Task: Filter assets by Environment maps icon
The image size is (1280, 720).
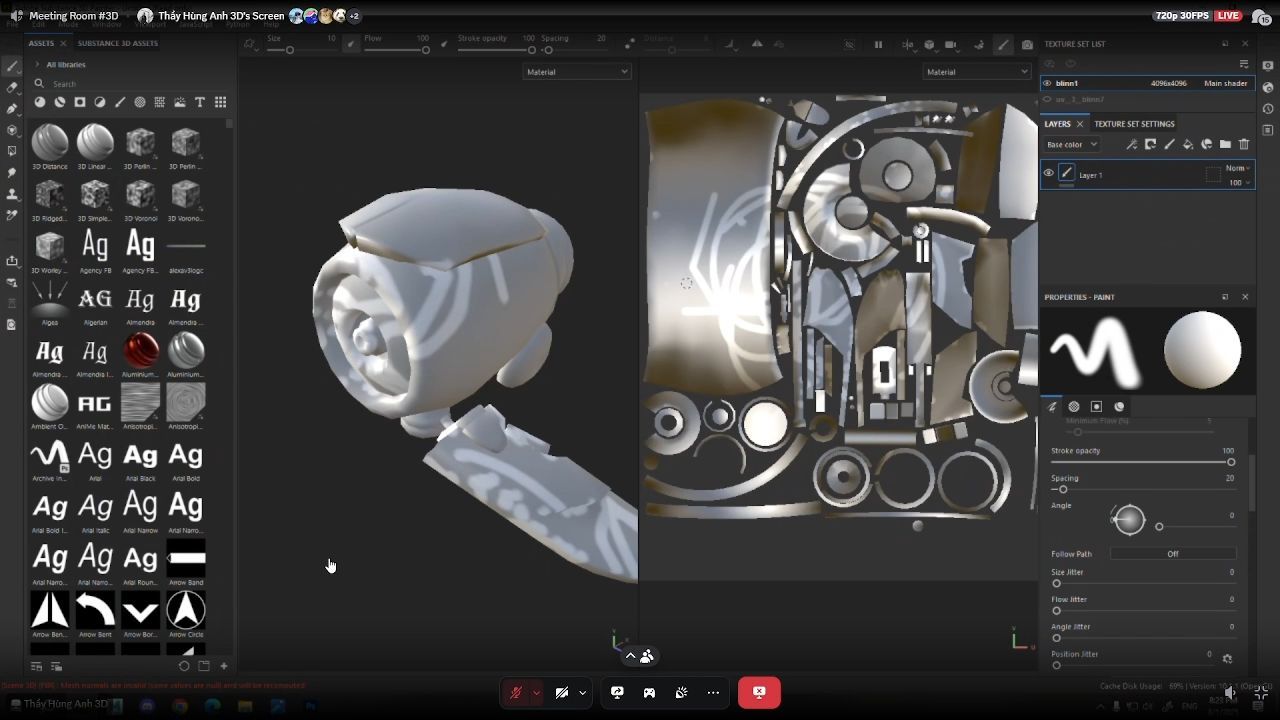Action: coord(180,102)
